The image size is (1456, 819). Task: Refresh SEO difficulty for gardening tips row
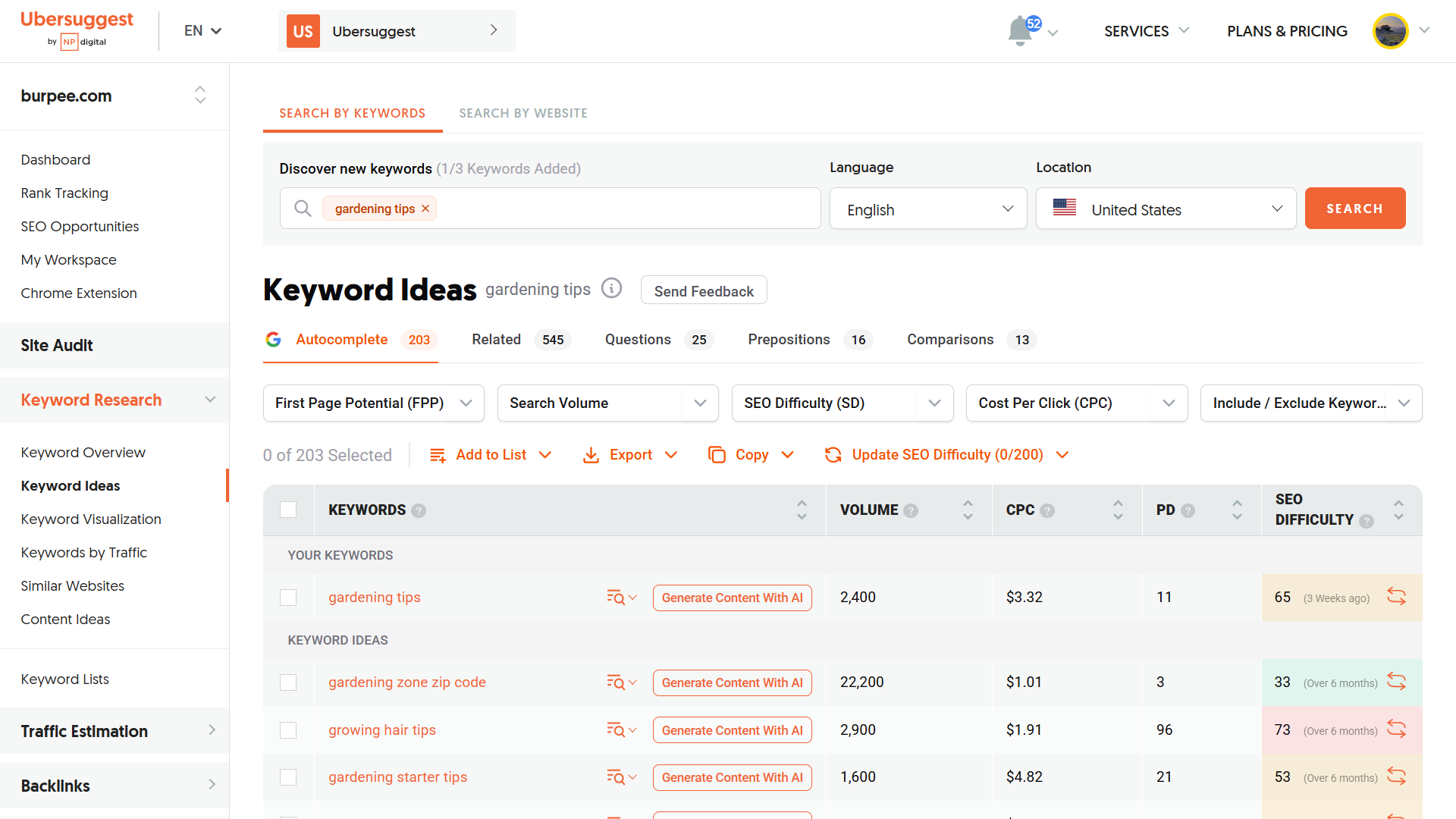(1396, 597)
